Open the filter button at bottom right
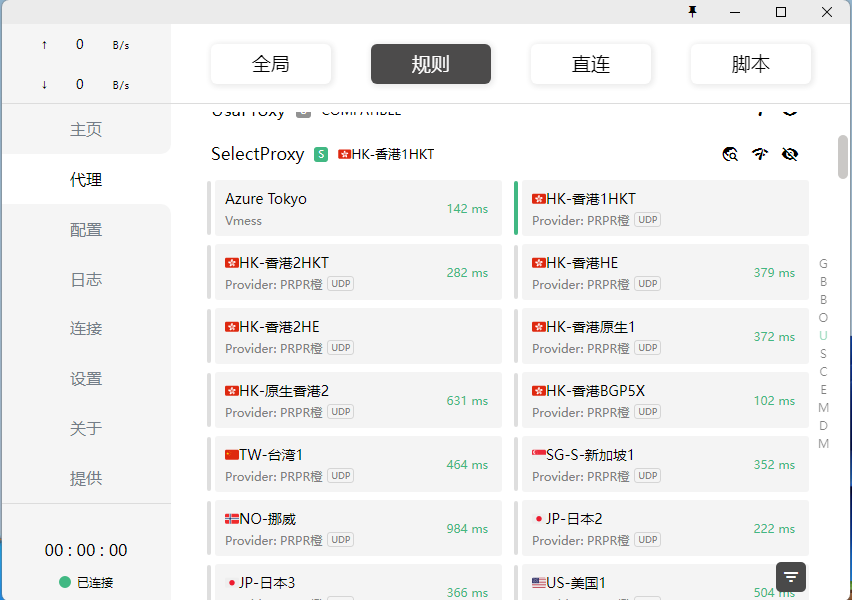The image size is (852, 600). click(790, 577)
